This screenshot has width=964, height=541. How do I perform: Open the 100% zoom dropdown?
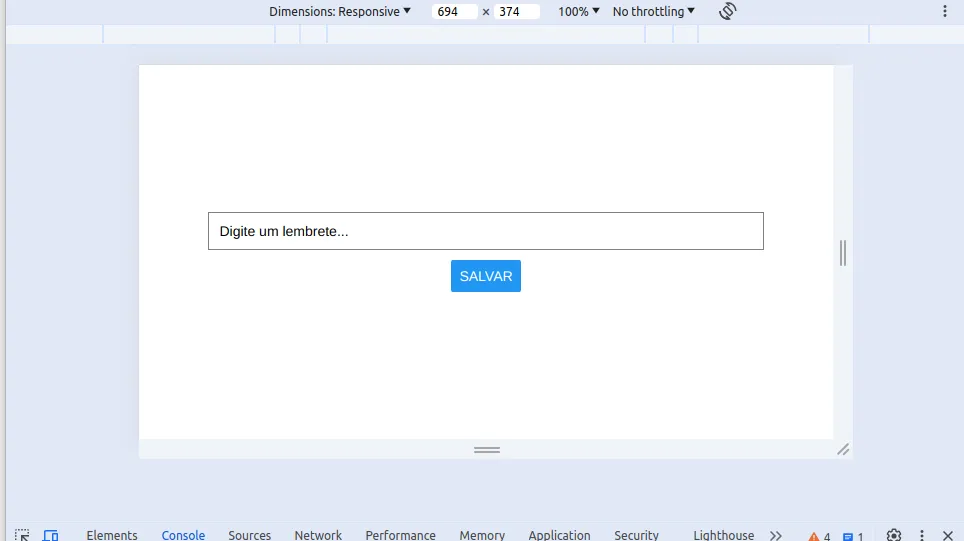(x=579, y=11)
